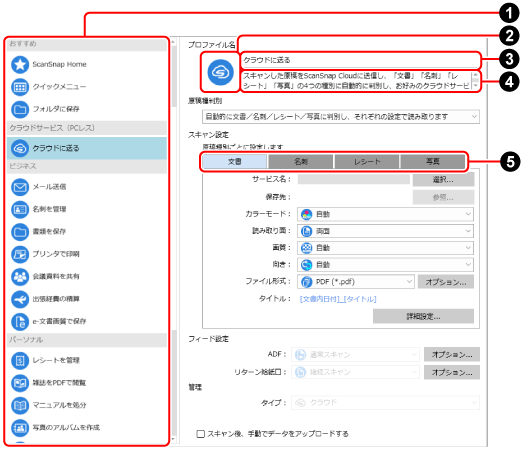Choose the e-文書画質で保存 icon
The width and height of the screenshot is (527, 459).
click(20, 322)
